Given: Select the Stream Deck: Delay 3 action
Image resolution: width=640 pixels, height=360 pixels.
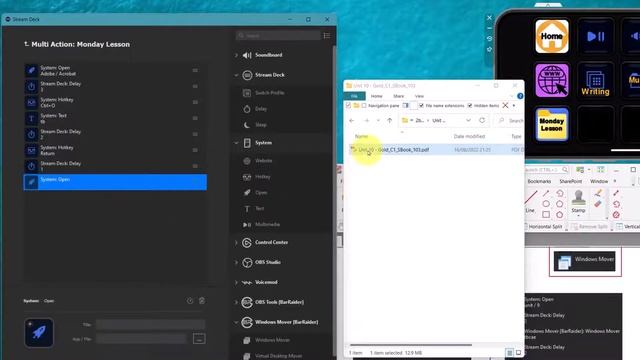Looking at the screenshot, I should [x=115, y=87].
